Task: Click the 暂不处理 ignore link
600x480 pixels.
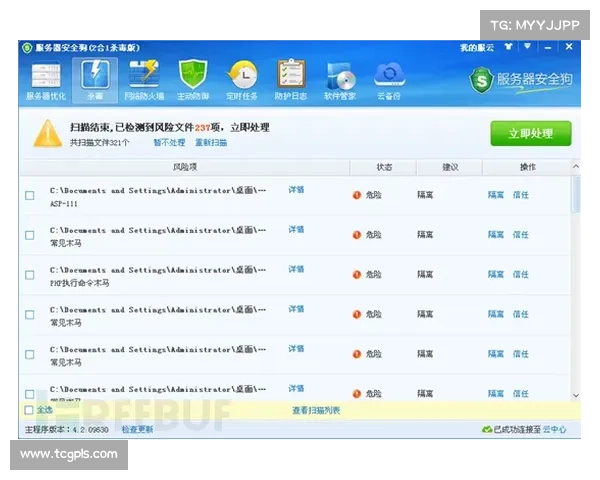Action: [169, 143]
